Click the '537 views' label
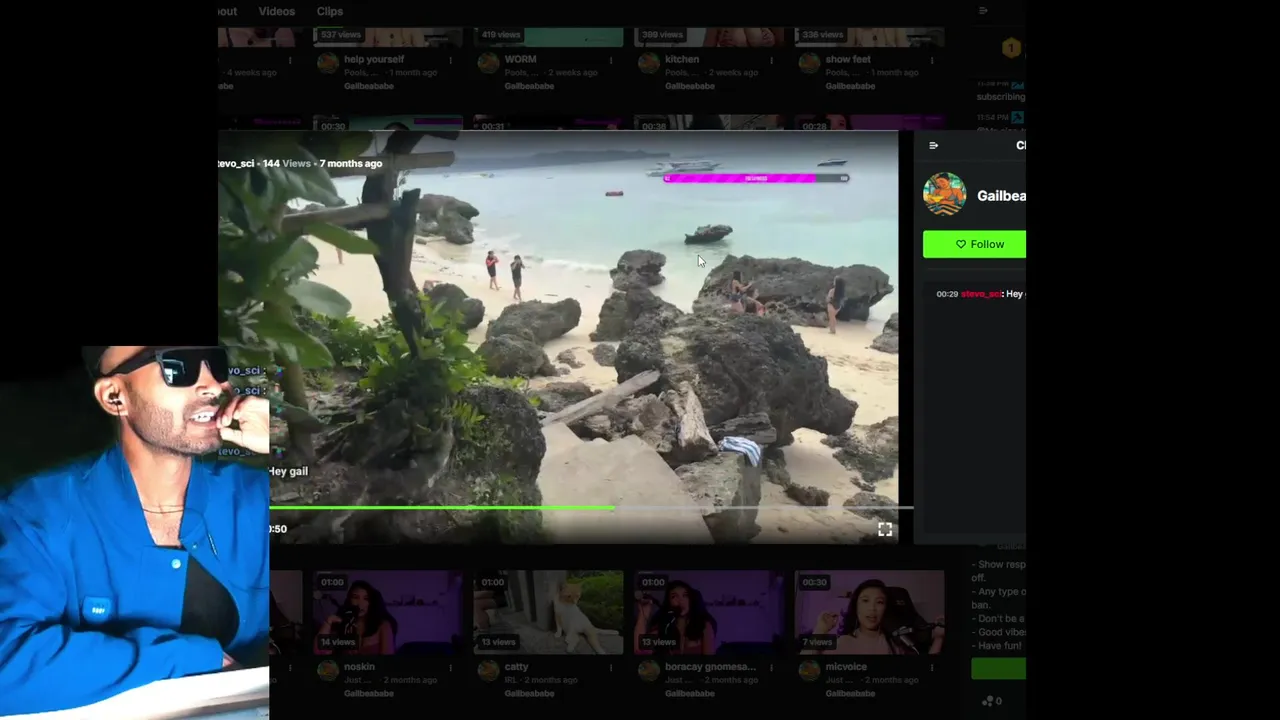 pos(340,35)
